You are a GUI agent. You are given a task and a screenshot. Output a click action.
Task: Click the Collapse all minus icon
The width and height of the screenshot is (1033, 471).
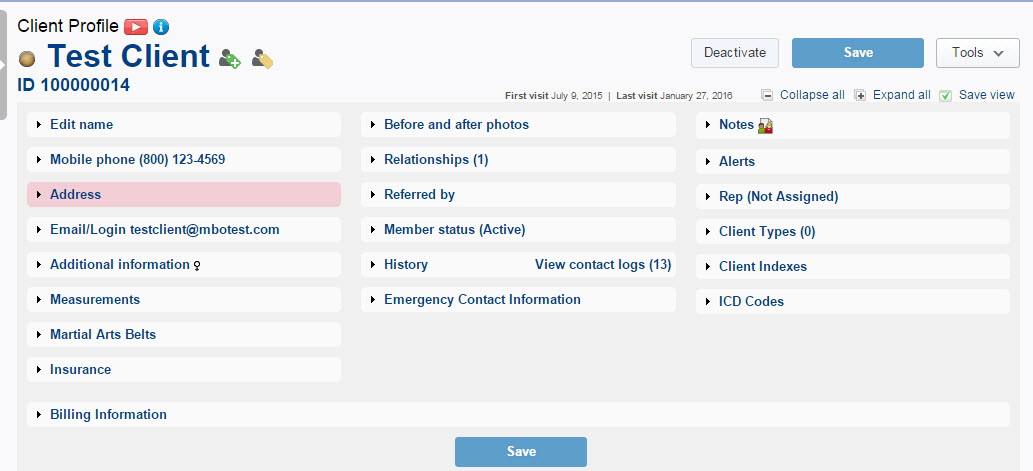point(767,96)
